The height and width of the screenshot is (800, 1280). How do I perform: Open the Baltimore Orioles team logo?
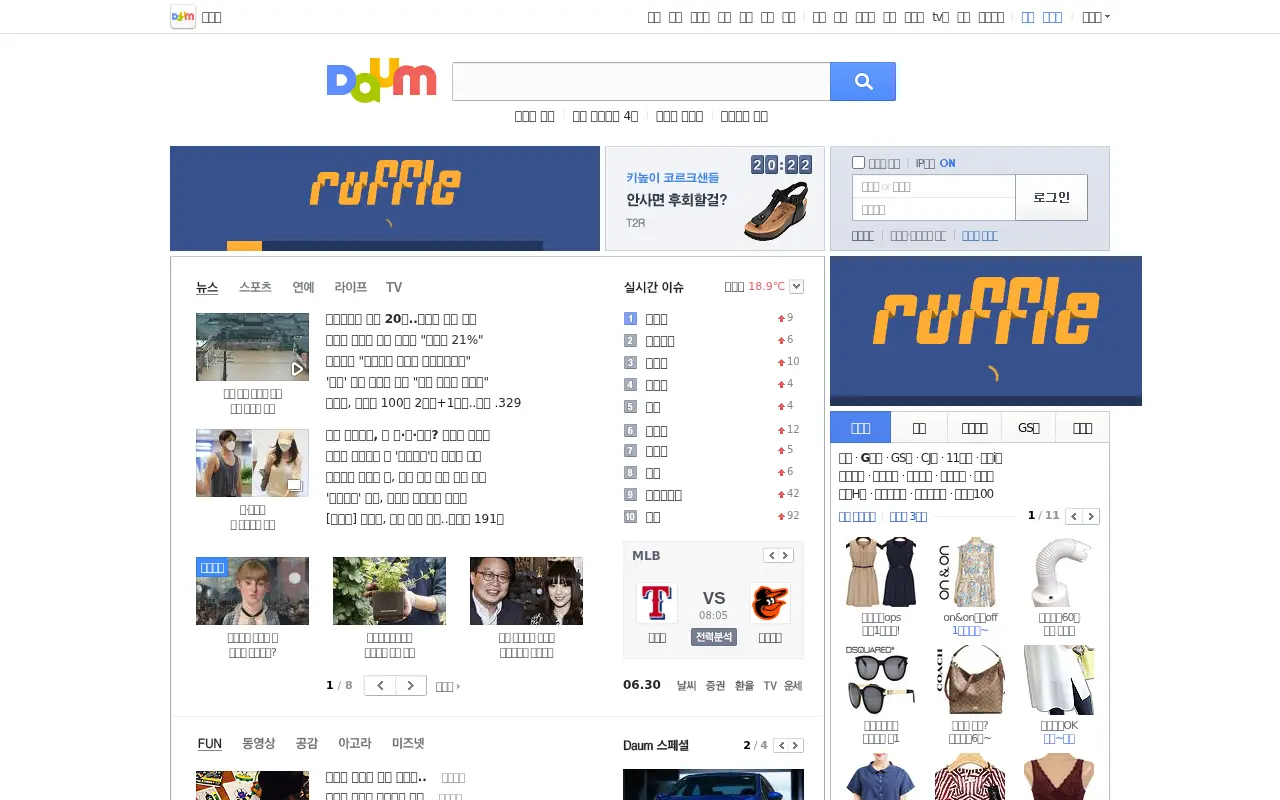[x=770, y=603]
